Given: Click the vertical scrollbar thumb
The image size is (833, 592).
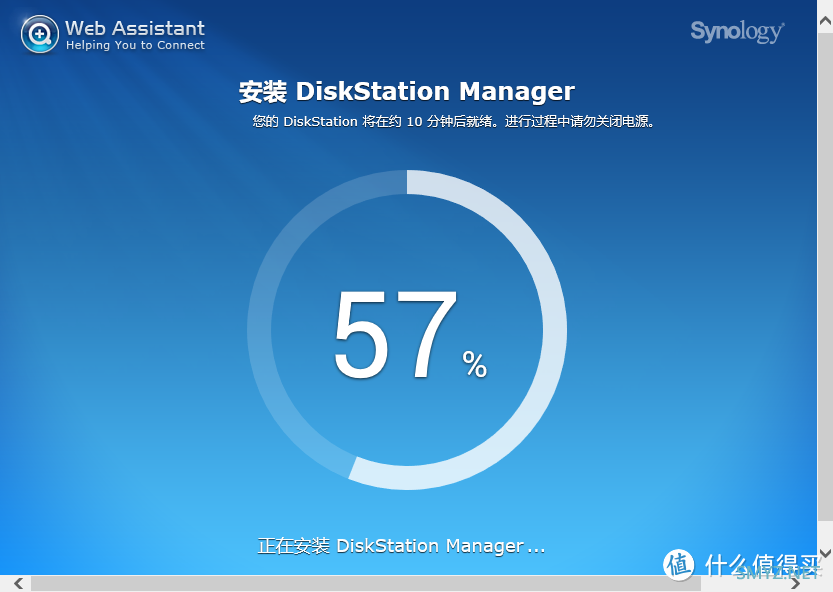Looking at the screenshot, I should click(825, 276).
